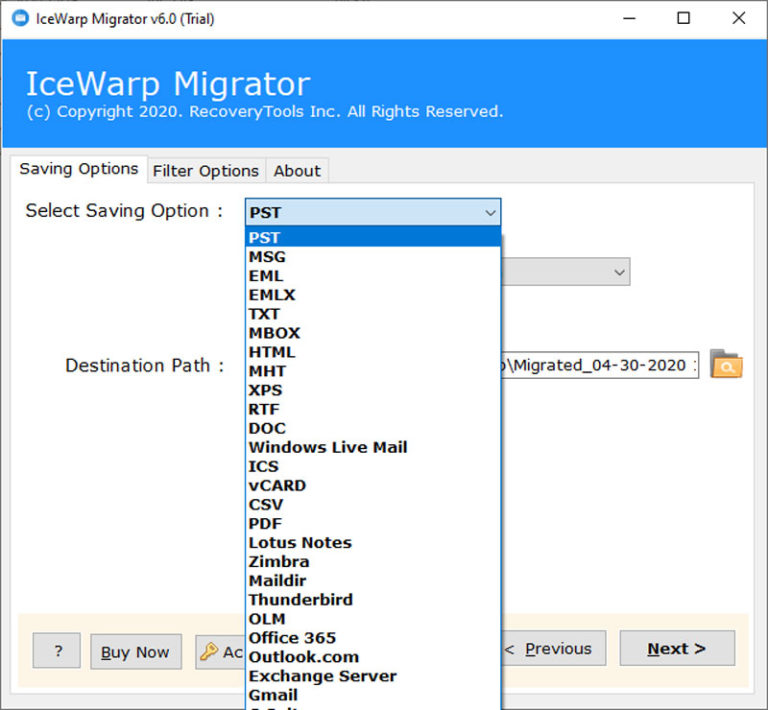The width and height of the screenshot is (768, 710).
Task: Click the folder browse icon beside Destination Path
Action: [x=726, y=364]
